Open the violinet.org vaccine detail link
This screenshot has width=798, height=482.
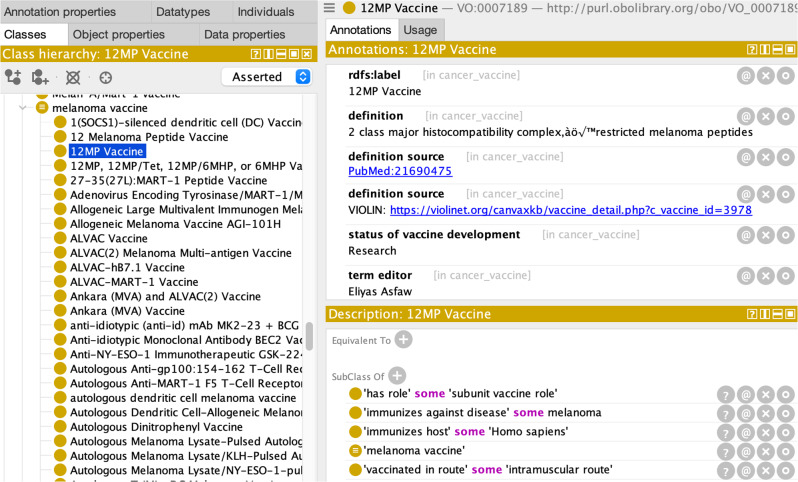click(x=570, y=210)
